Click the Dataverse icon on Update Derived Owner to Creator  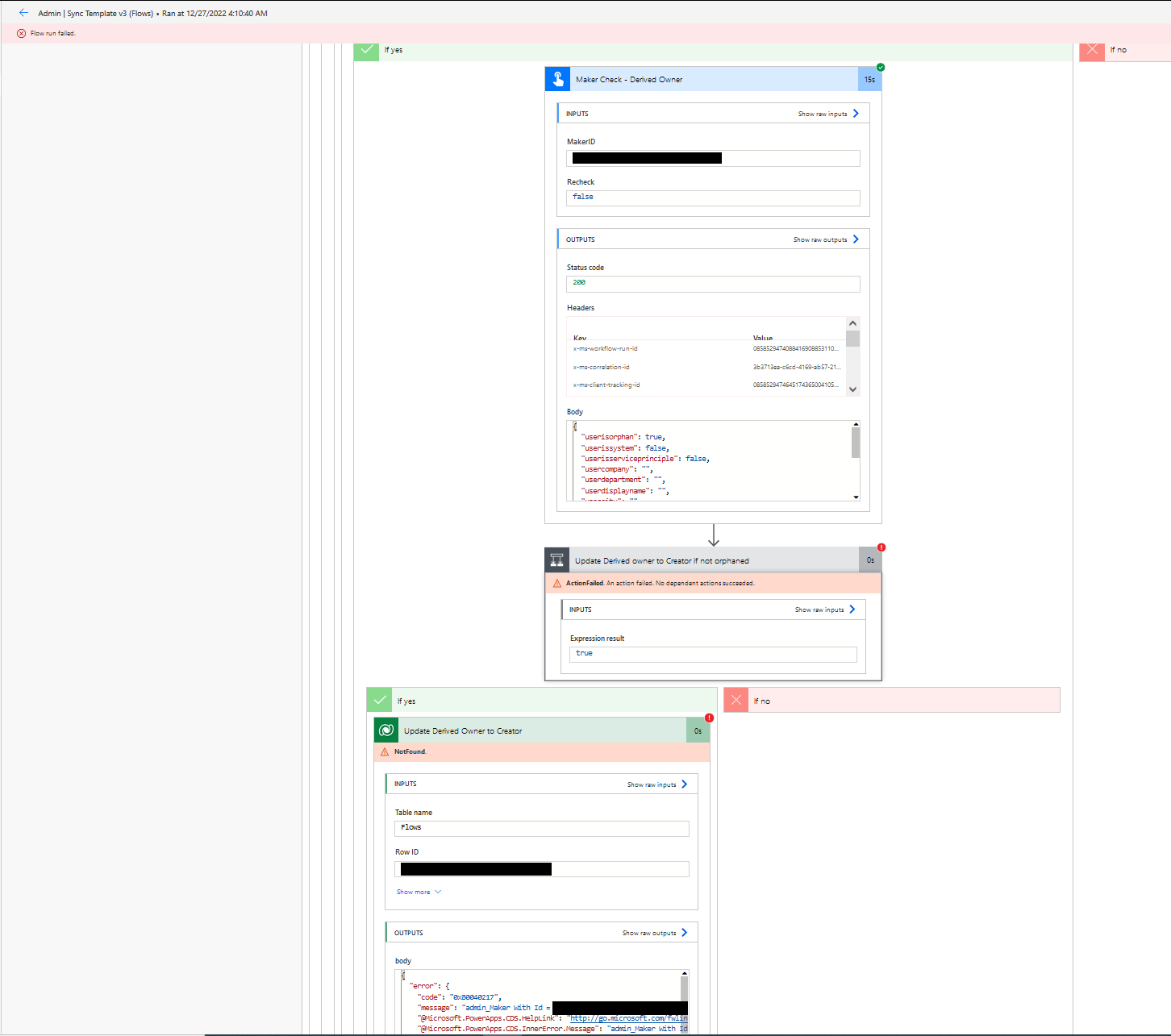(x=386, y=730)
